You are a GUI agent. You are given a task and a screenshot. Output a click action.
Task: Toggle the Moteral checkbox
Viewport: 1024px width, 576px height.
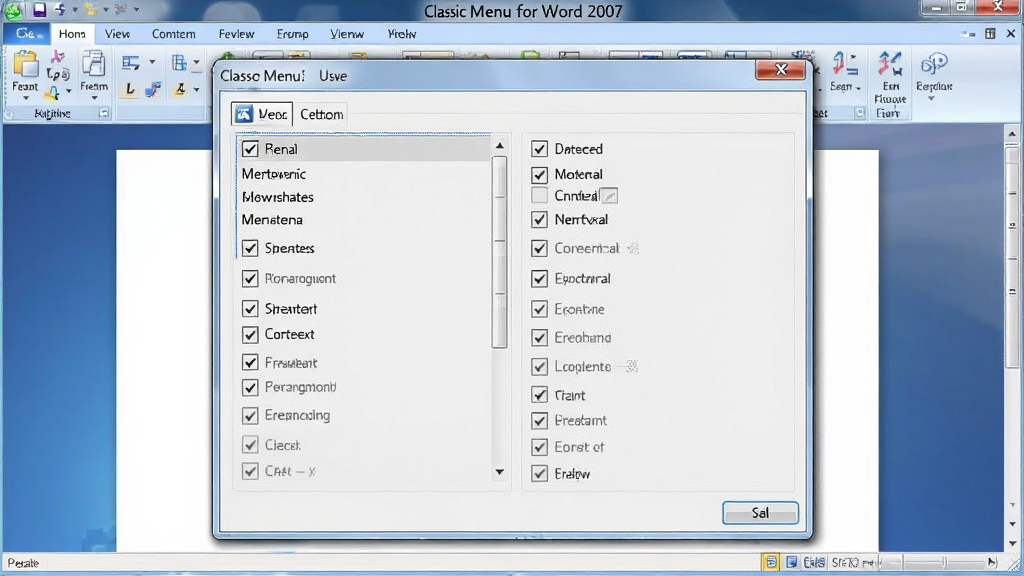(539, 174)
